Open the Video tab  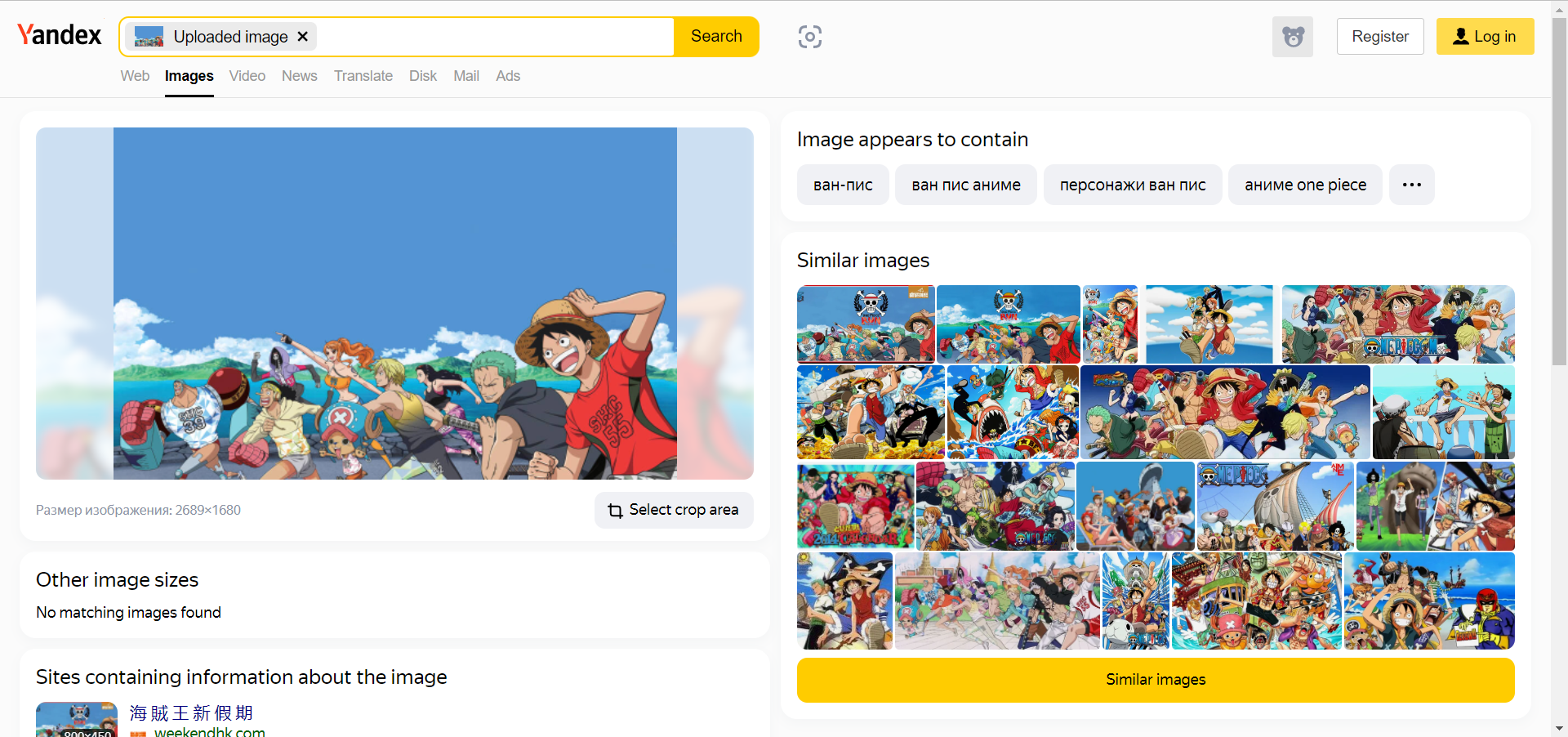tap(247, 76)
